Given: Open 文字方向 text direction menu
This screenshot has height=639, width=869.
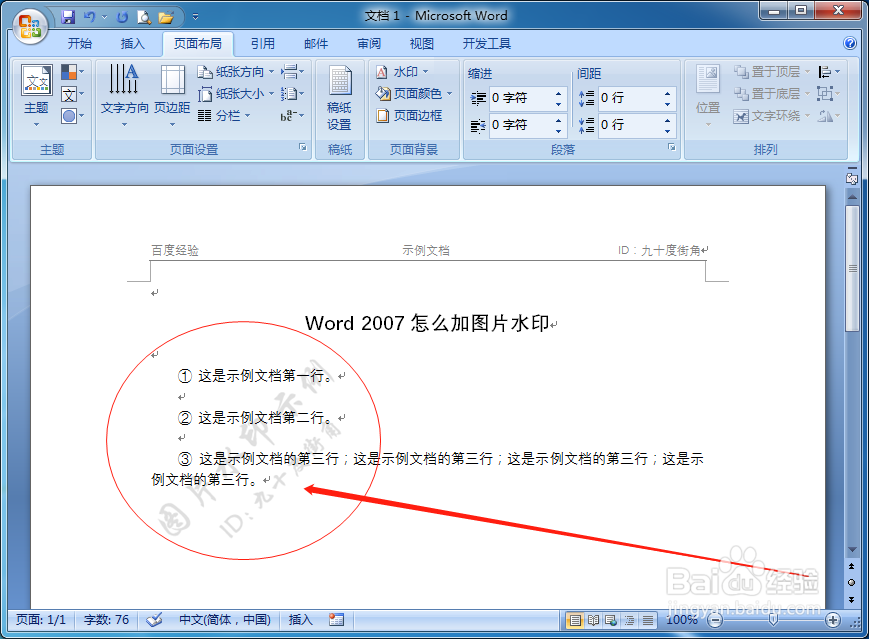Looking at the screenshot, I should pyautogui.click(x=125, y=95).
